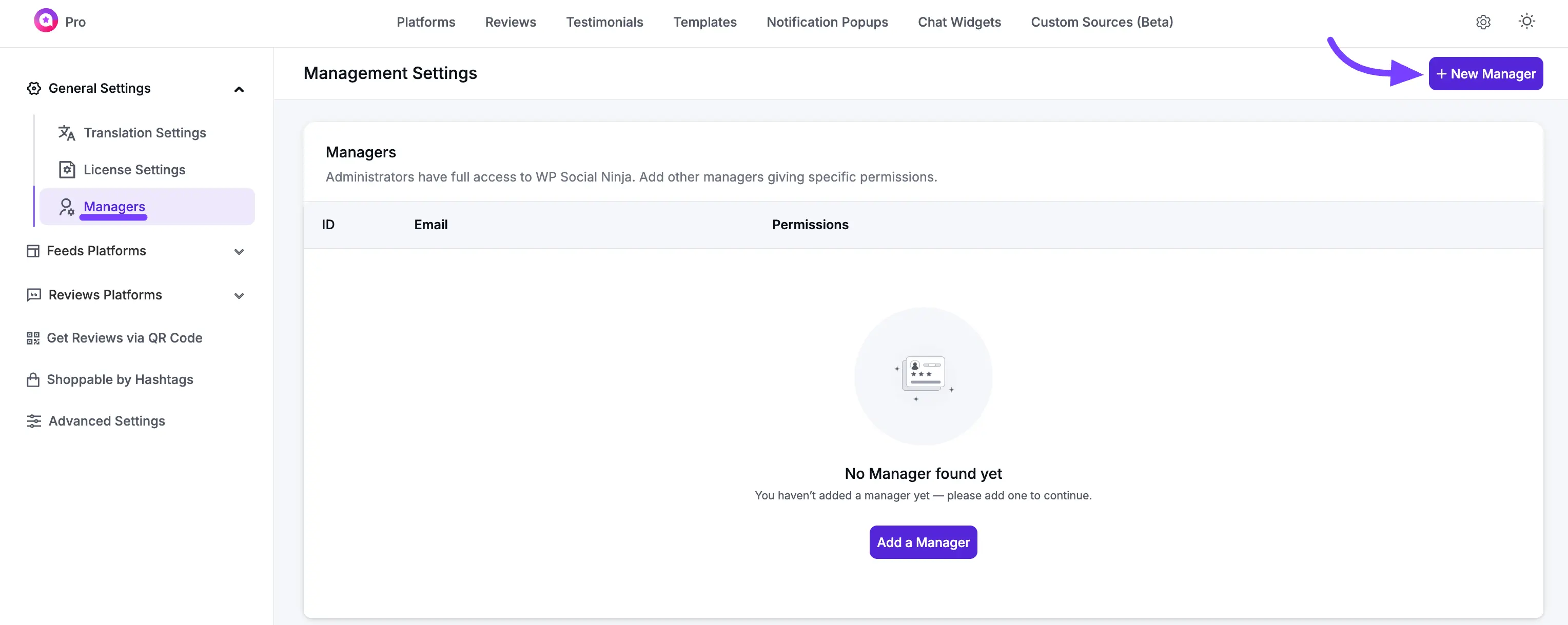Switch to the Chat Widgets section
This screenshot has width=1568, height=625.
pyautogui.click(x=959, y=22)
